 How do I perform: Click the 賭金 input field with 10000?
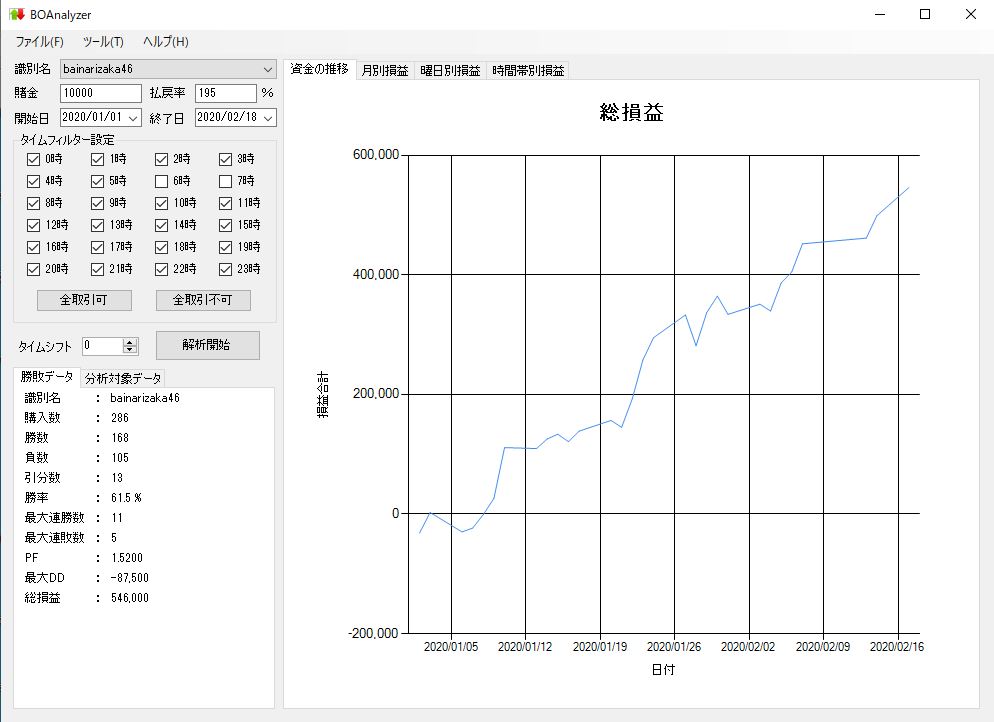click(x=101, y=93)
